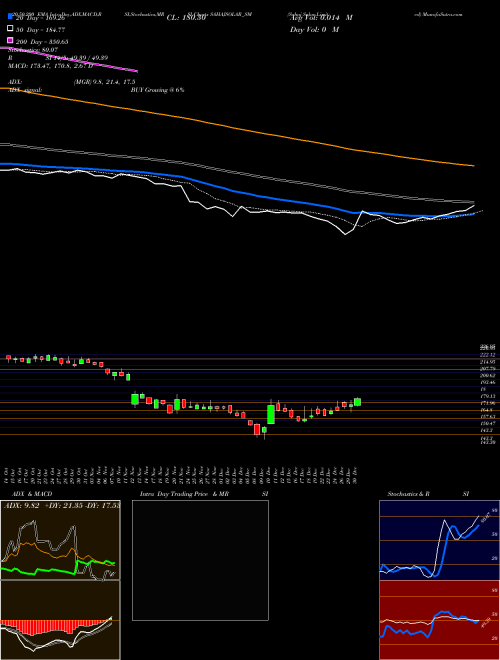Click the first date label on the x-axis
This screenshot has width=500, height=660.
coord(8,476)
